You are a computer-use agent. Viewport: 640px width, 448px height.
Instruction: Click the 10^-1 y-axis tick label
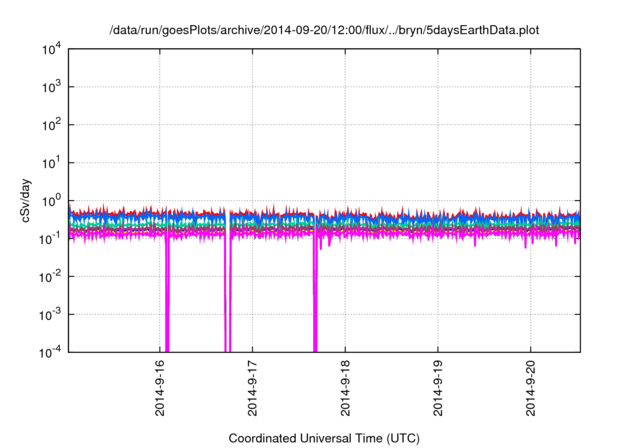(x=50, y=239)
